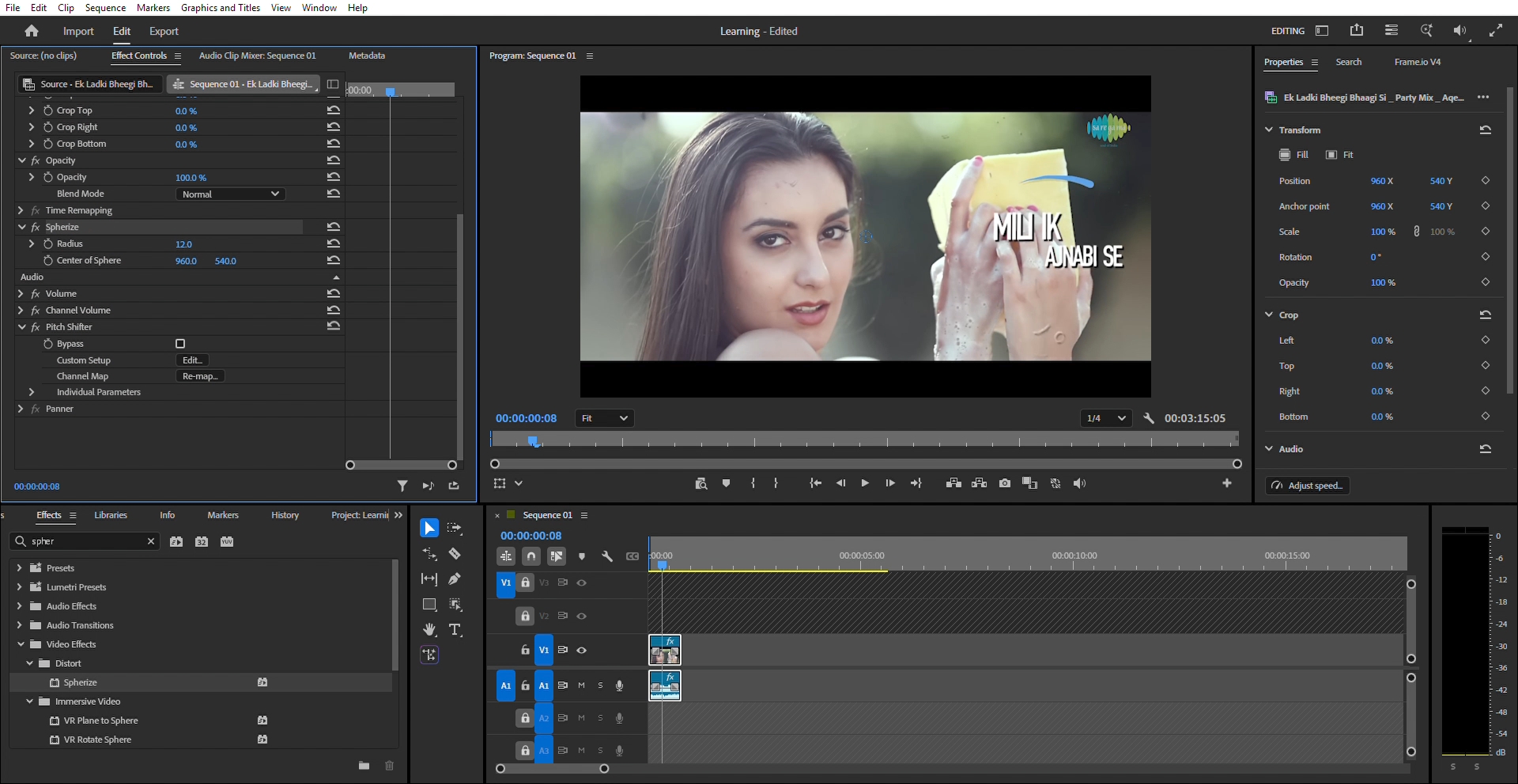Toggle V1 track output eye icon

tap(582, 650)
